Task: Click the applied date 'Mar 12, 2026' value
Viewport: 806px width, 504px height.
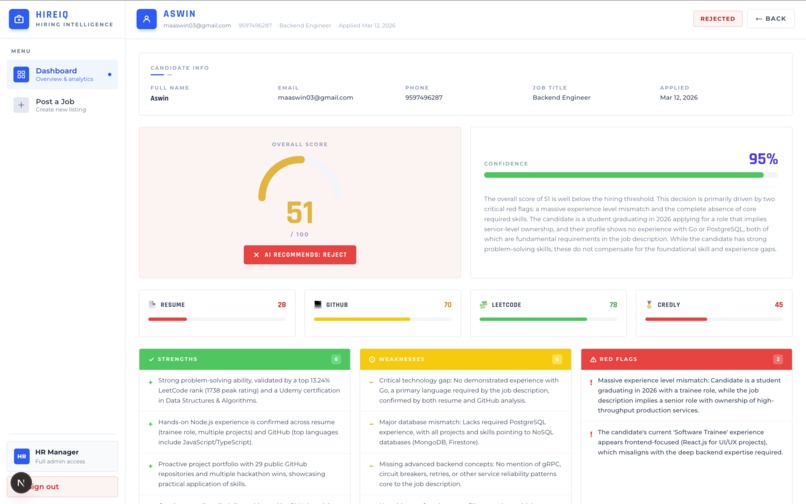Action: (679, 98)
